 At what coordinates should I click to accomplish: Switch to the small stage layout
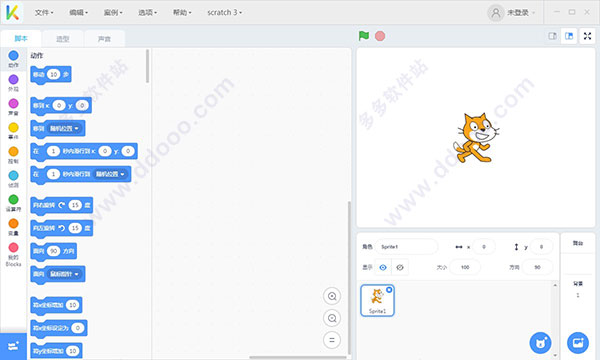coord(553,36)
